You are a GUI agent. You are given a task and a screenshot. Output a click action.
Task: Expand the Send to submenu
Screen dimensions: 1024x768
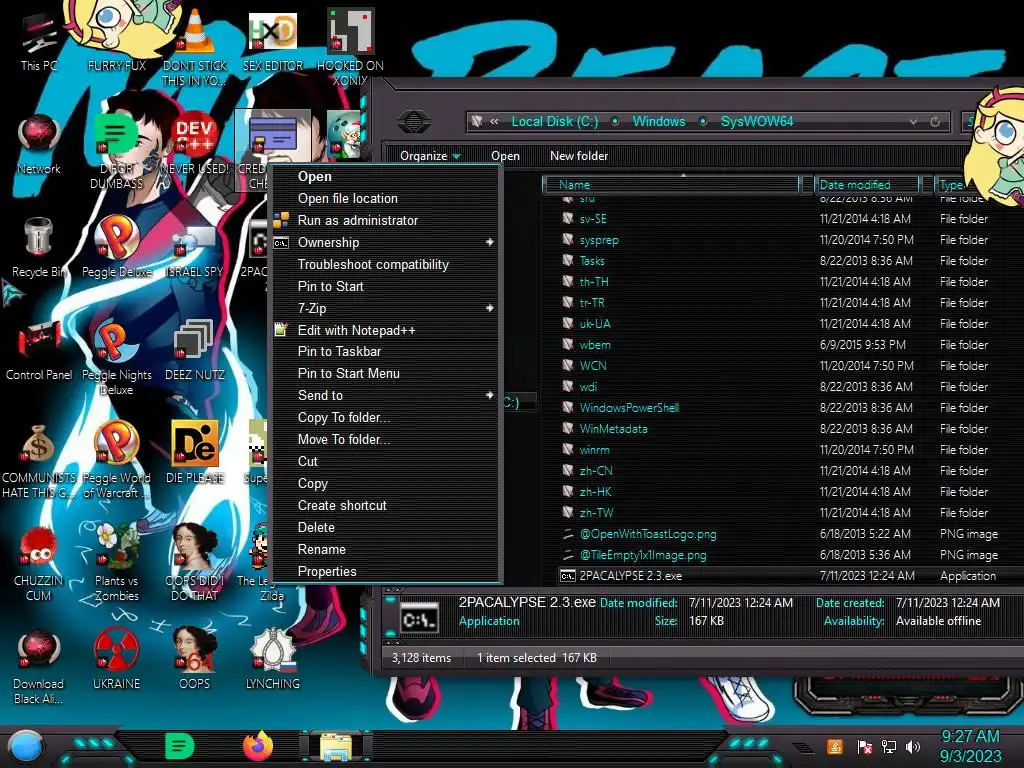387,395
